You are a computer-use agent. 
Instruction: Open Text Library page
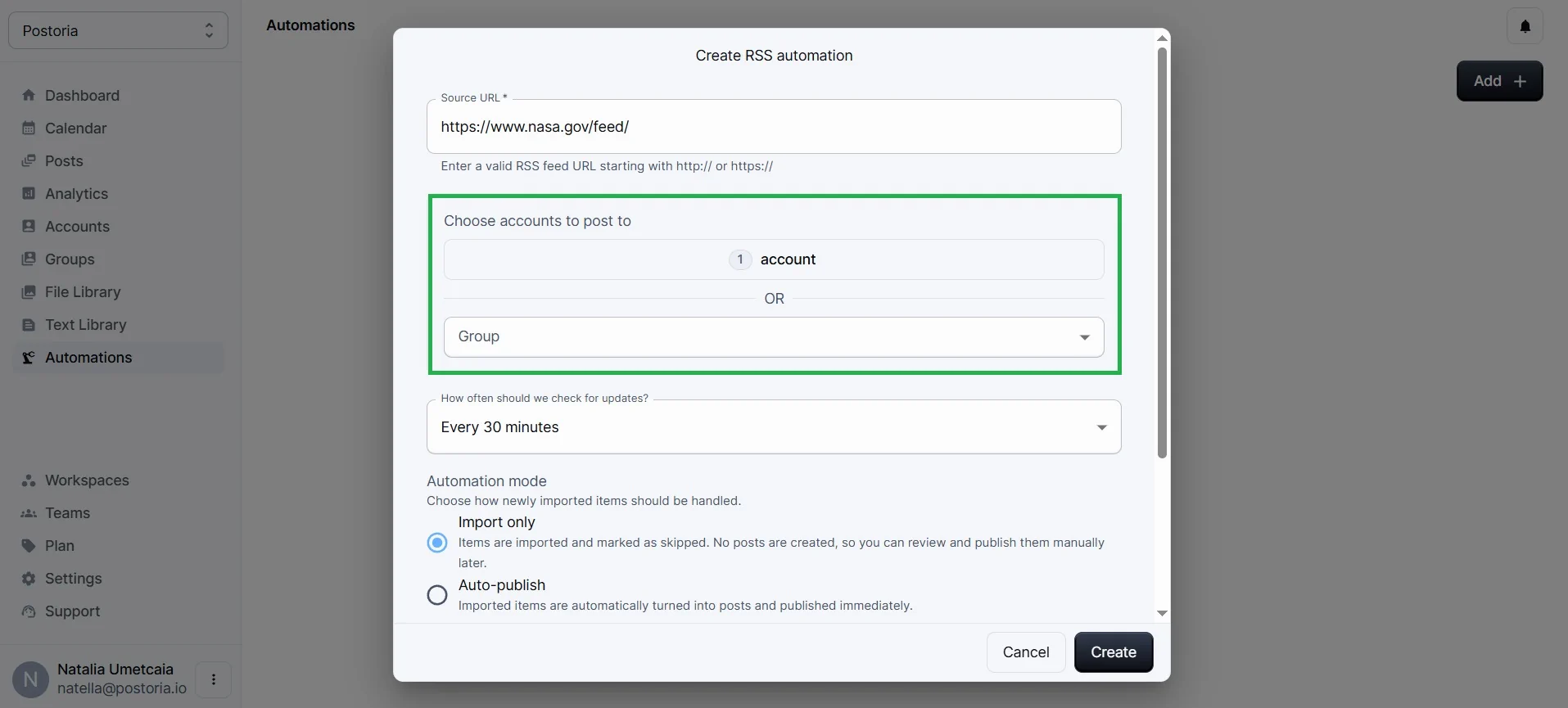[119, 324]
